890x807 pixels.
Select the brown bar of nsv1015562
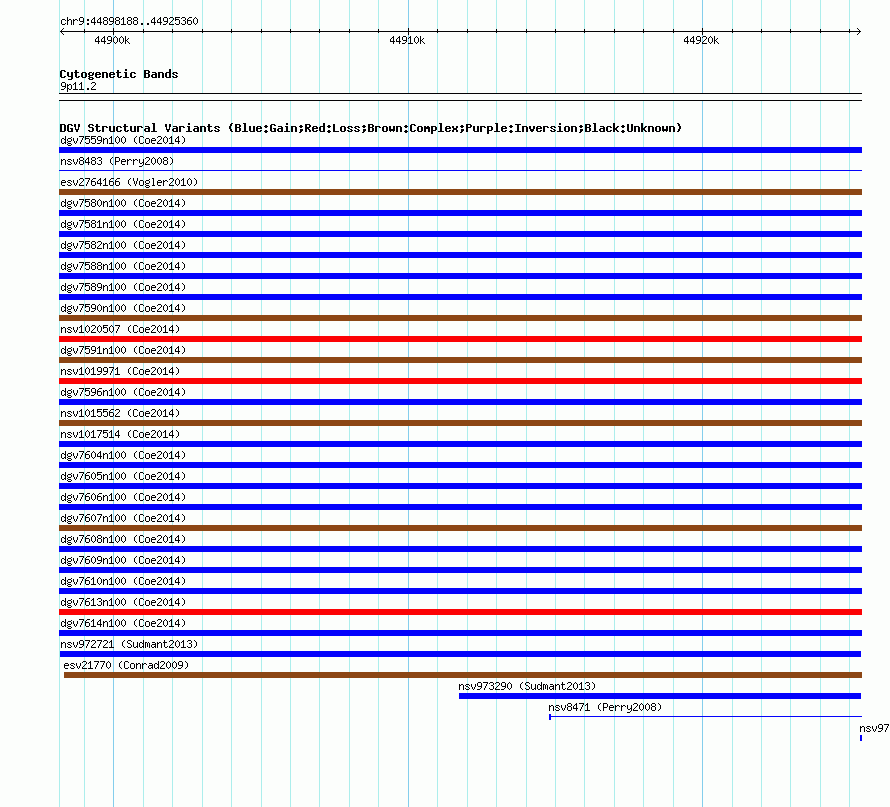coord(460,423)
